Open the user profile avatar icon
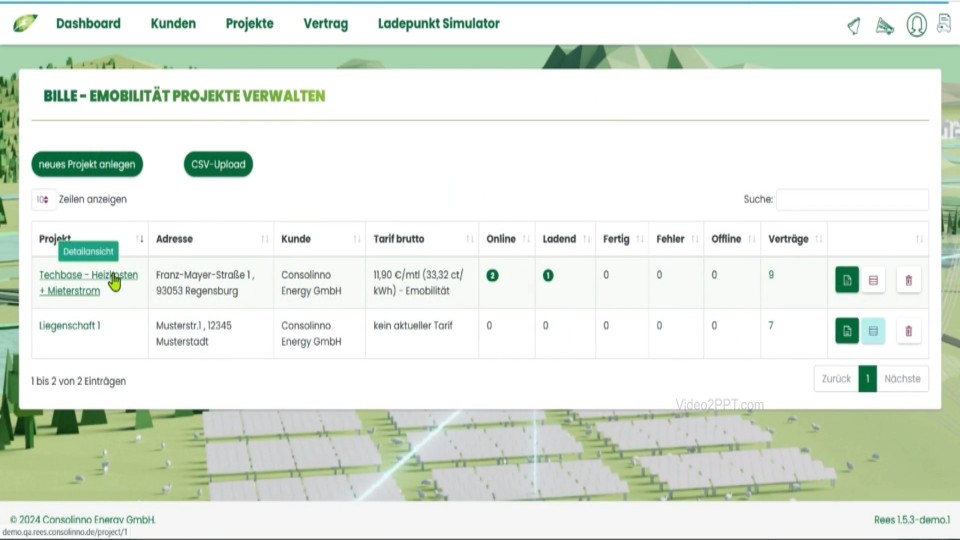960x540 pixels. (x=917, y=25)
